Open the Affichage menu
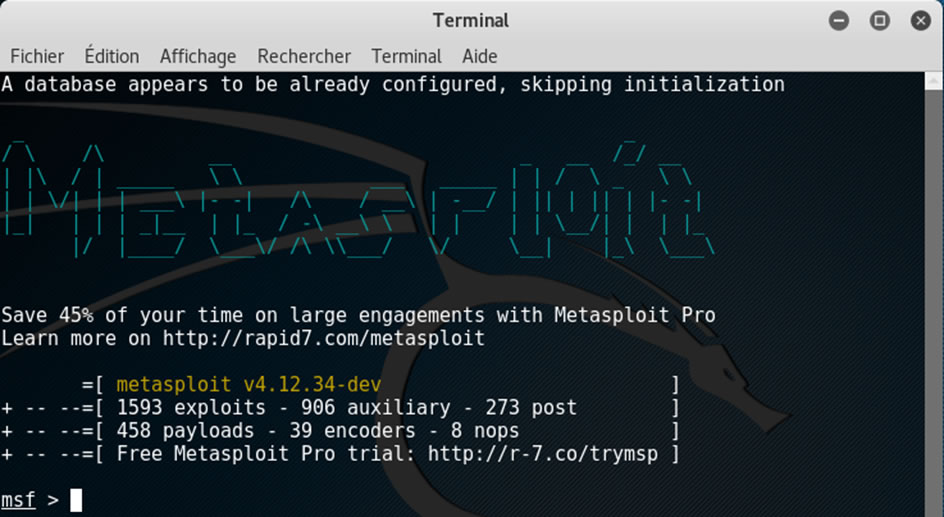 coord(198,57)
